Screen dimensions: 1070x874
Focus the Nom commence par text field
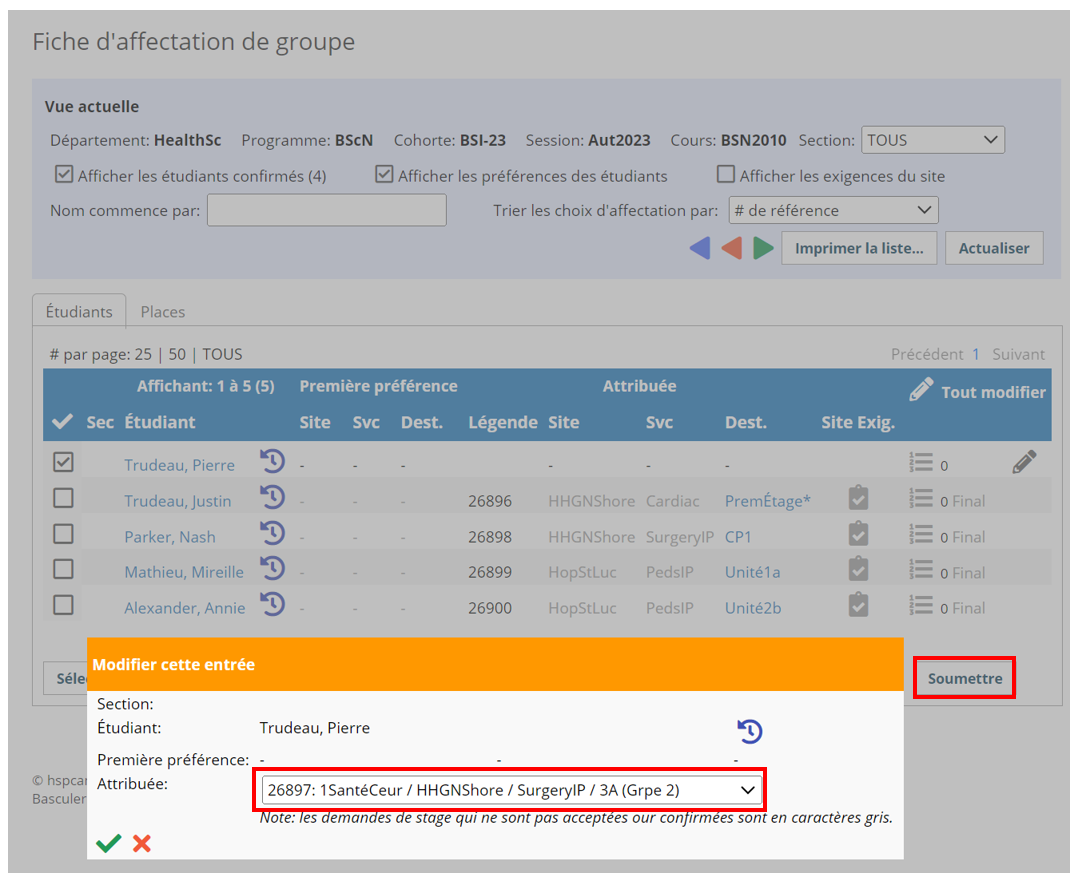pyautogui.click(x=327, y=210)
